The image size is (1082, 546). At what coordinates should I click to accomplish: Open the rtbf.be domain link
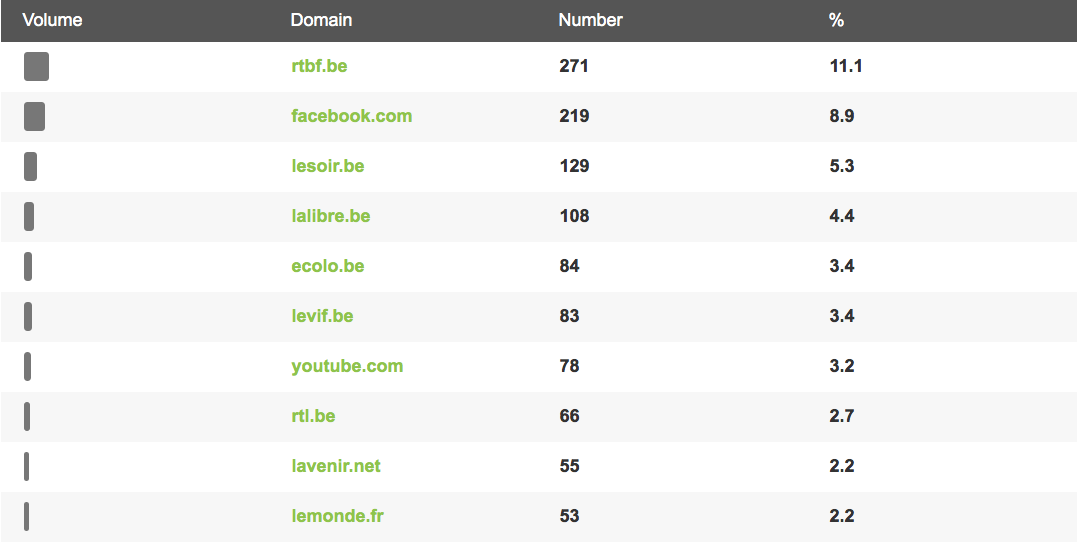[x=319, y=66]
